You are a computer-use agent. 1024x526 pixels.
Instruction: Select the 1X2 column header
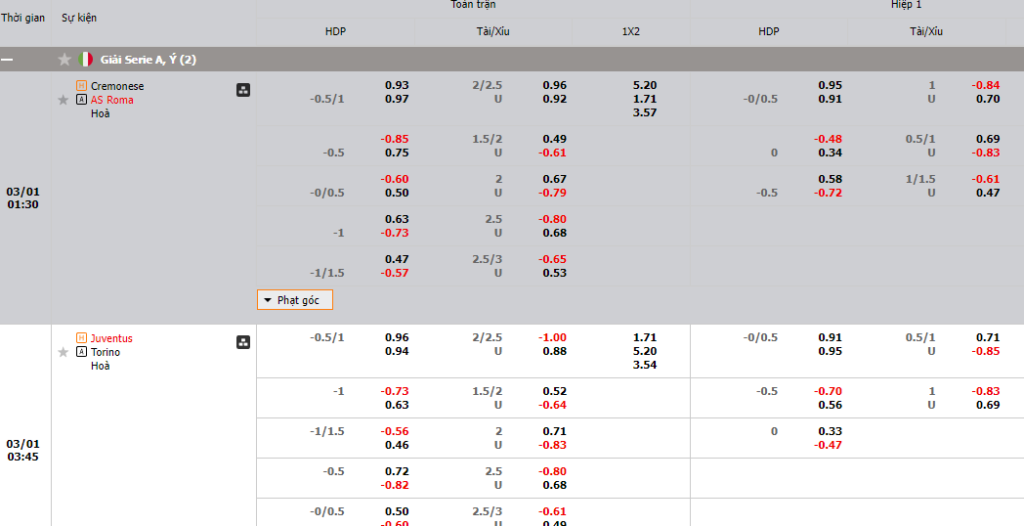pyautogui.click(x=631, y=32)
